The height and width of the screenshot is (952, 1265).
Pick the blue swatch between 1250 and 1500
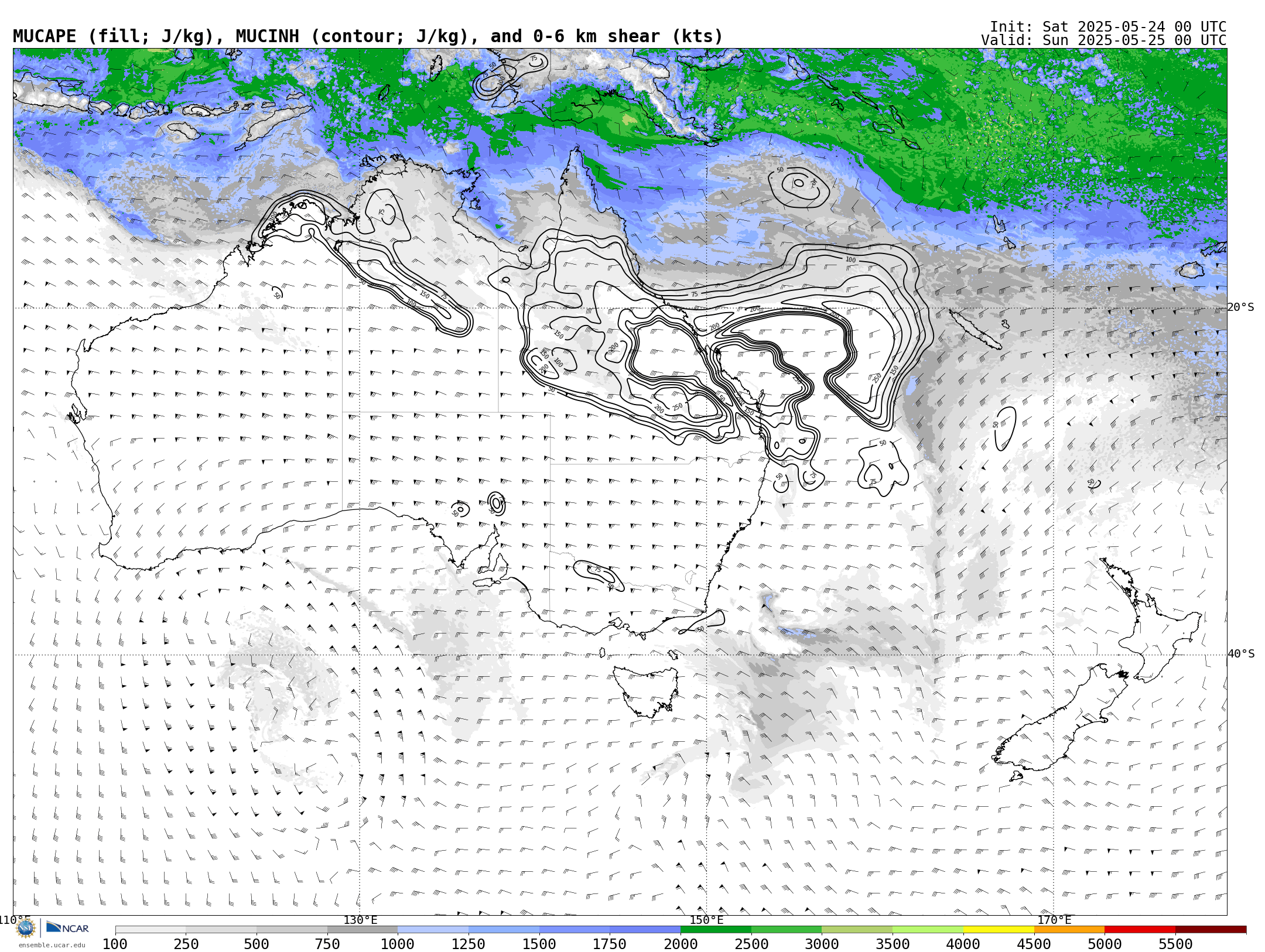504,930
